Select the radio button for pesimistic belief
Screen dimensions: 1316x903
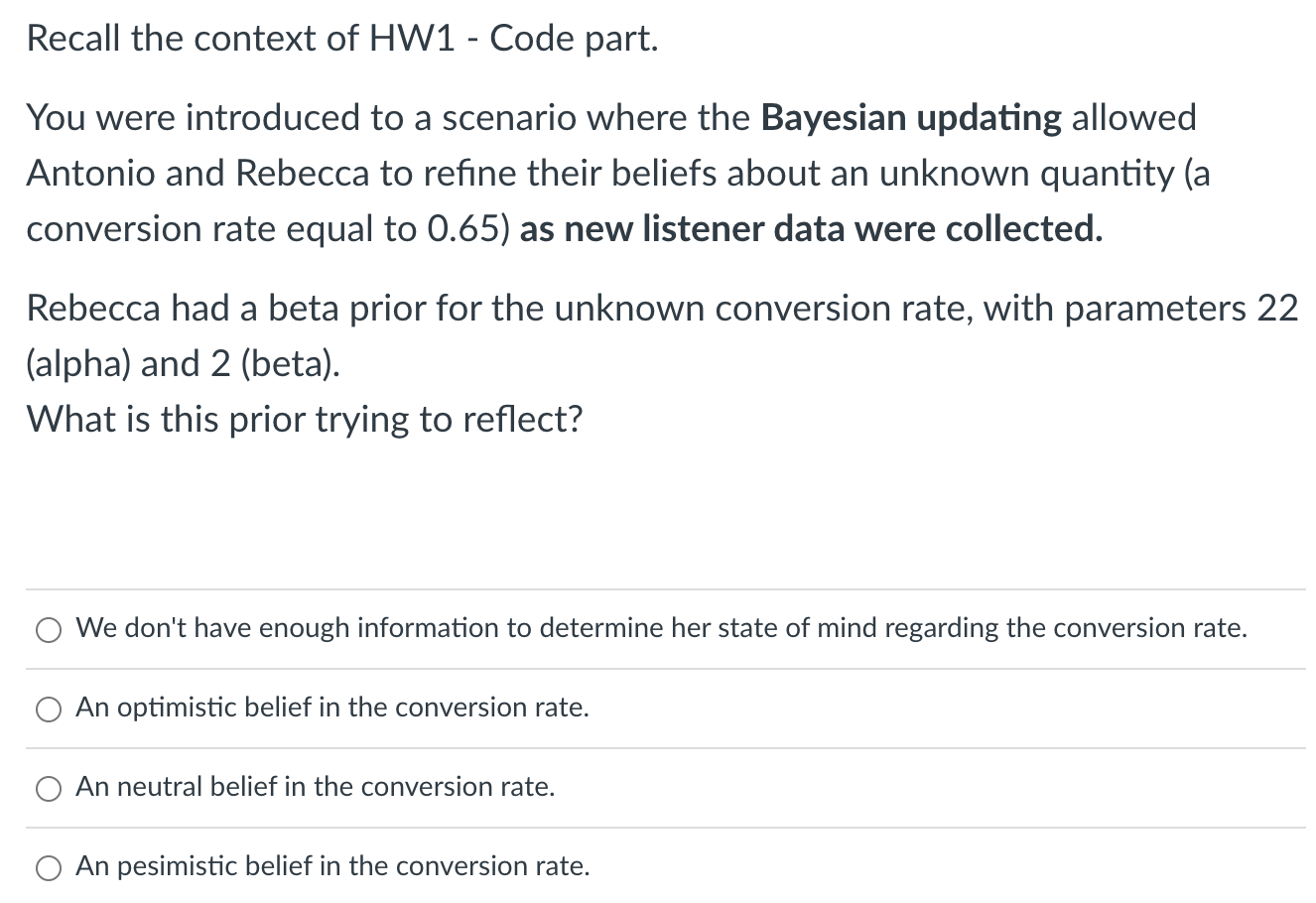(x=47, y=866)
